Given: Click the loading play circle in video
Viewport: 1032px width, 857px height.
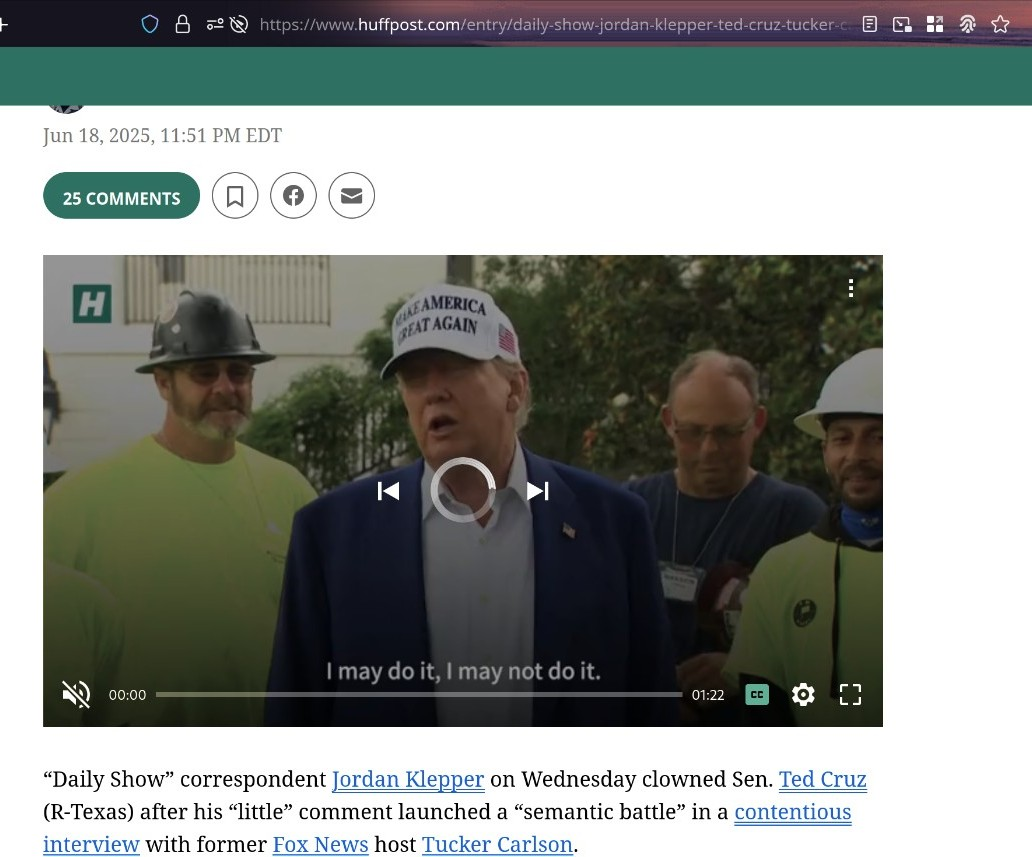Looking at the screenshot, I should [463, 490].
